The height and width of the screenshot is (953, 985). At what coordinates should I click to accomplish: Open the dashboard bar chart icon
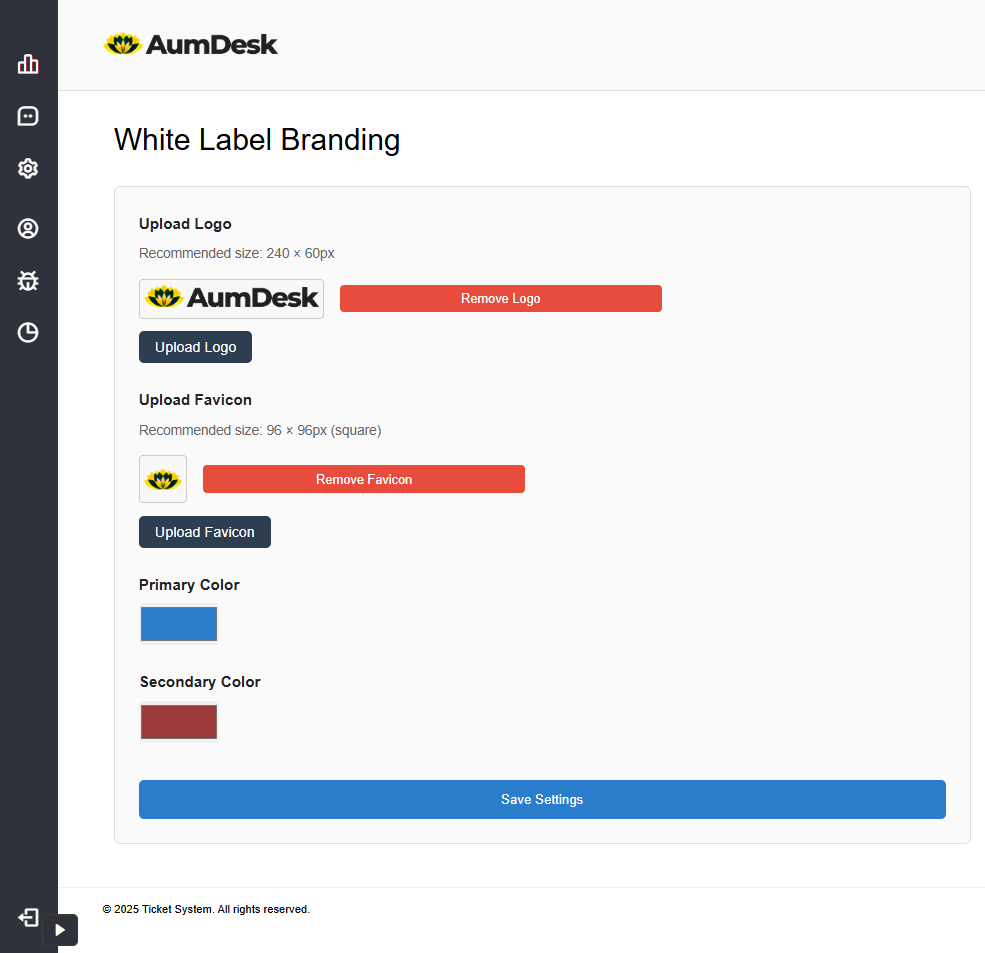tap(28, 63)
